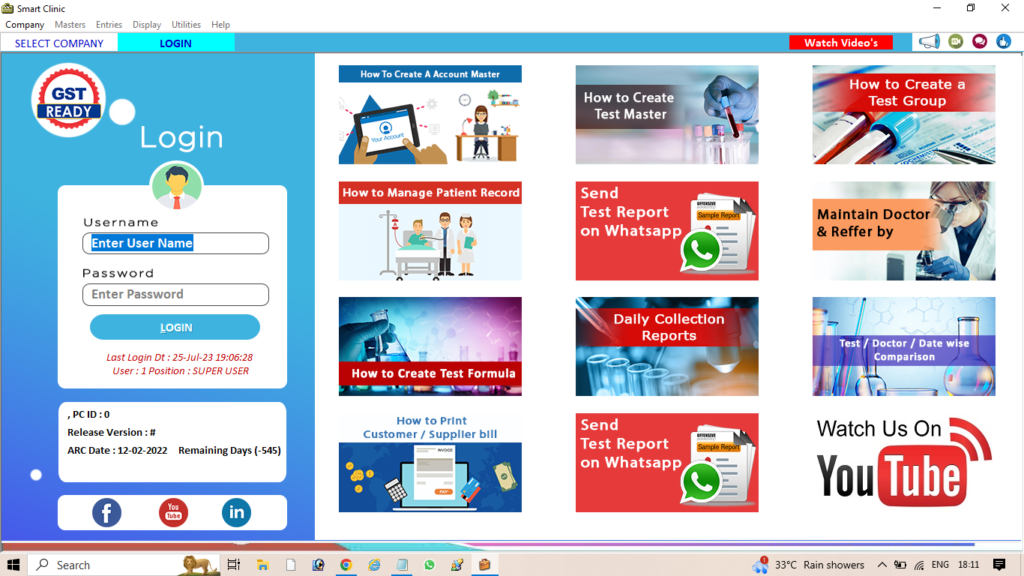Switch to the SELECT COMPANY tab
1024x576 pixels.
59,43
